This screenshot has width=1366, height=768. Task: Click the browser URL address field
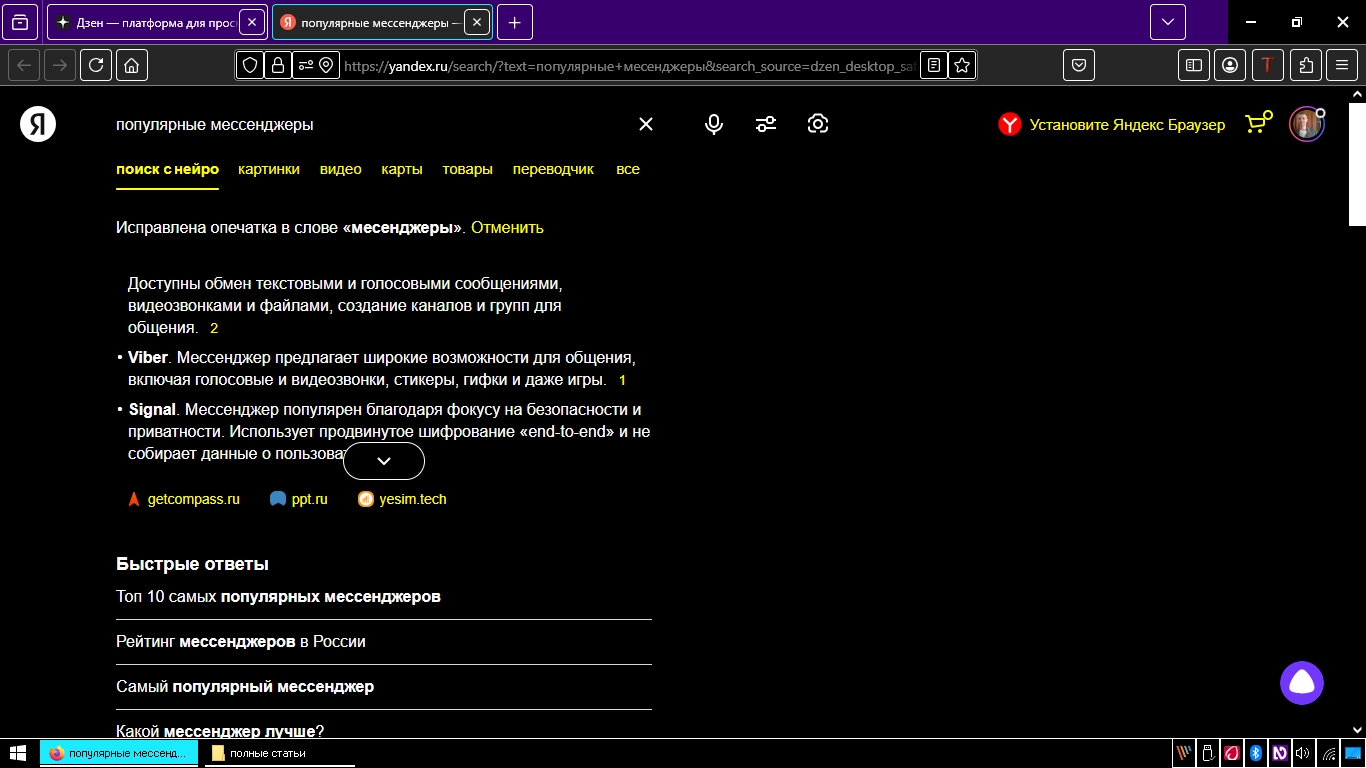coord(629,65)
